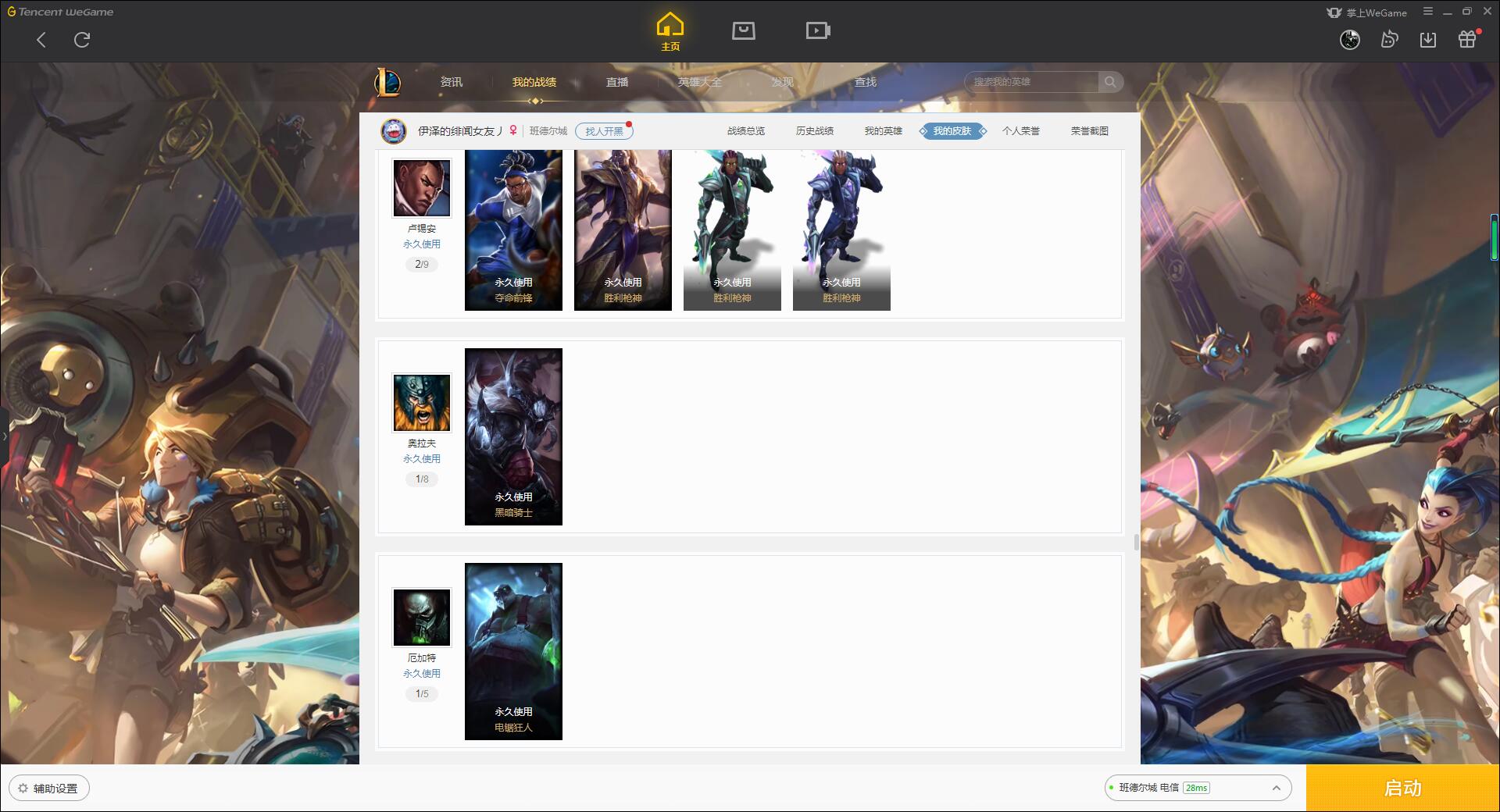1500x812 pixels.
Task: Select the 我的战绩 tab
Action: coord(534,82)
